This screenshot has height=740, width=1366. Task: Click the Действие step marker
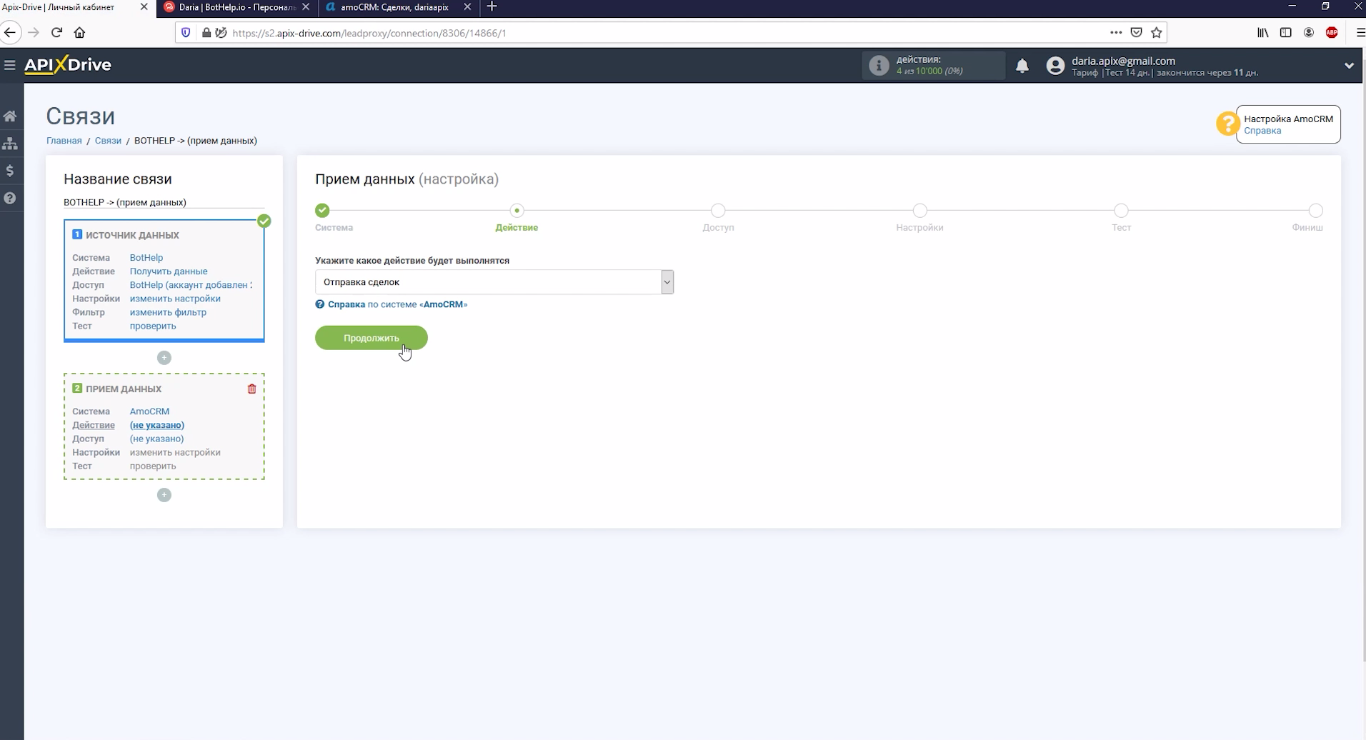pos(516,211)
